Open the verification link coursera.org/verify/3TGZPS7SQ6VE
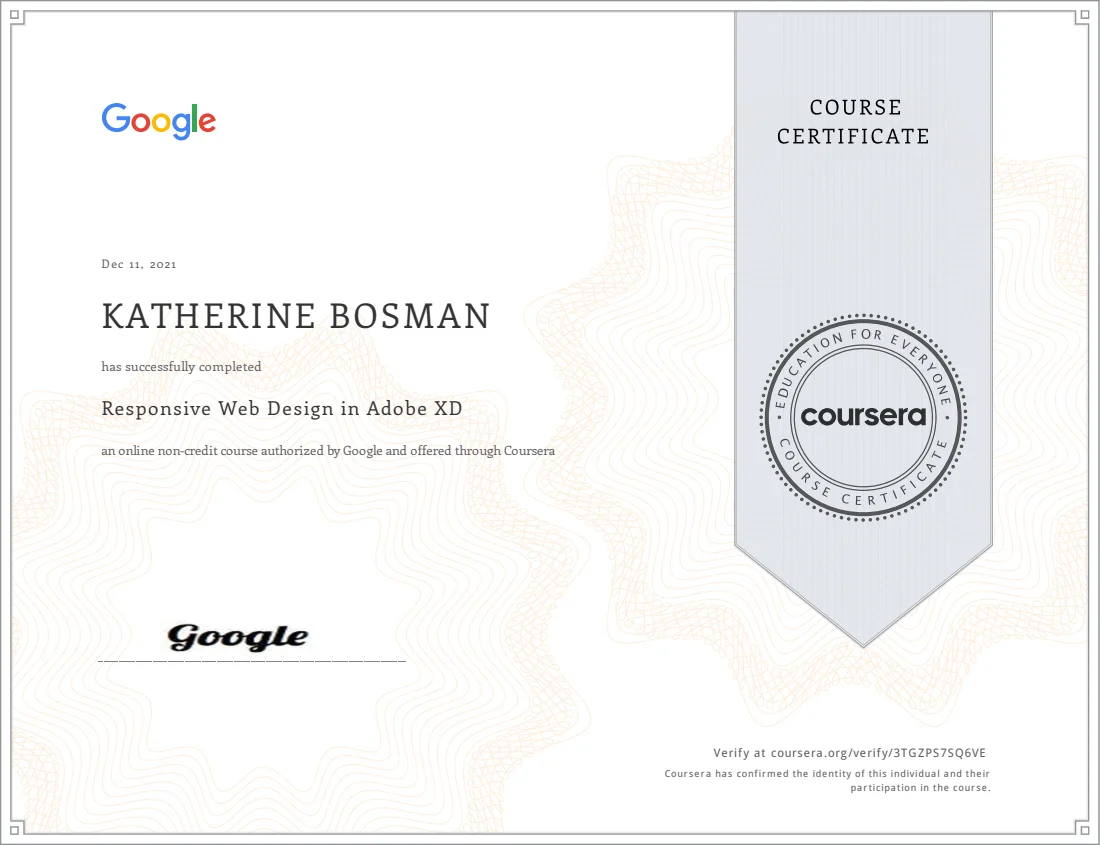This screenshot has height=845, width=1100. (879, 751)
